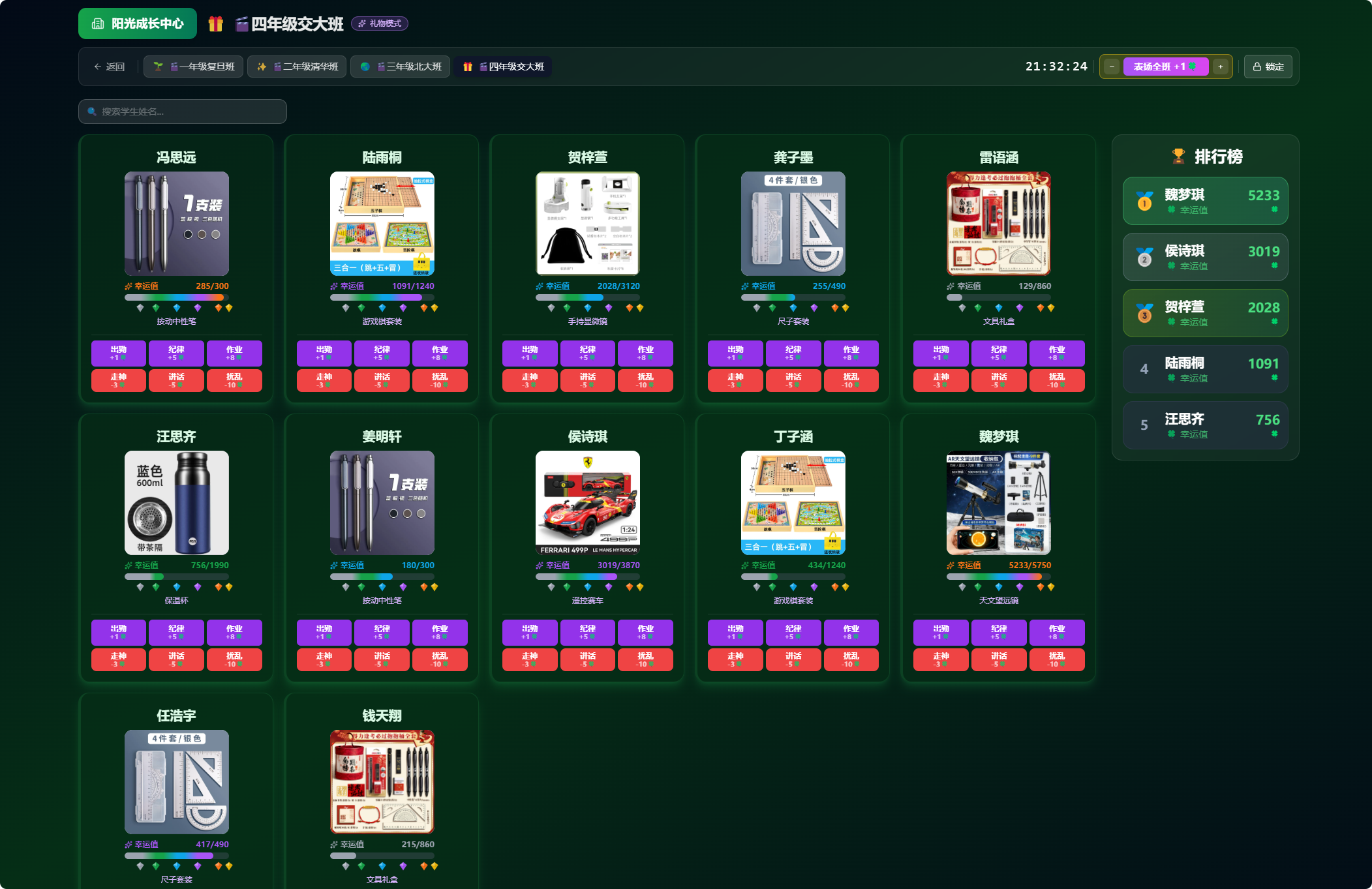Image resolution: width=1372 pixels, height=889 pixels.
Task: Open 汪思齐's 保温杯 gift thumbnail
Action: tap(177, 503)
